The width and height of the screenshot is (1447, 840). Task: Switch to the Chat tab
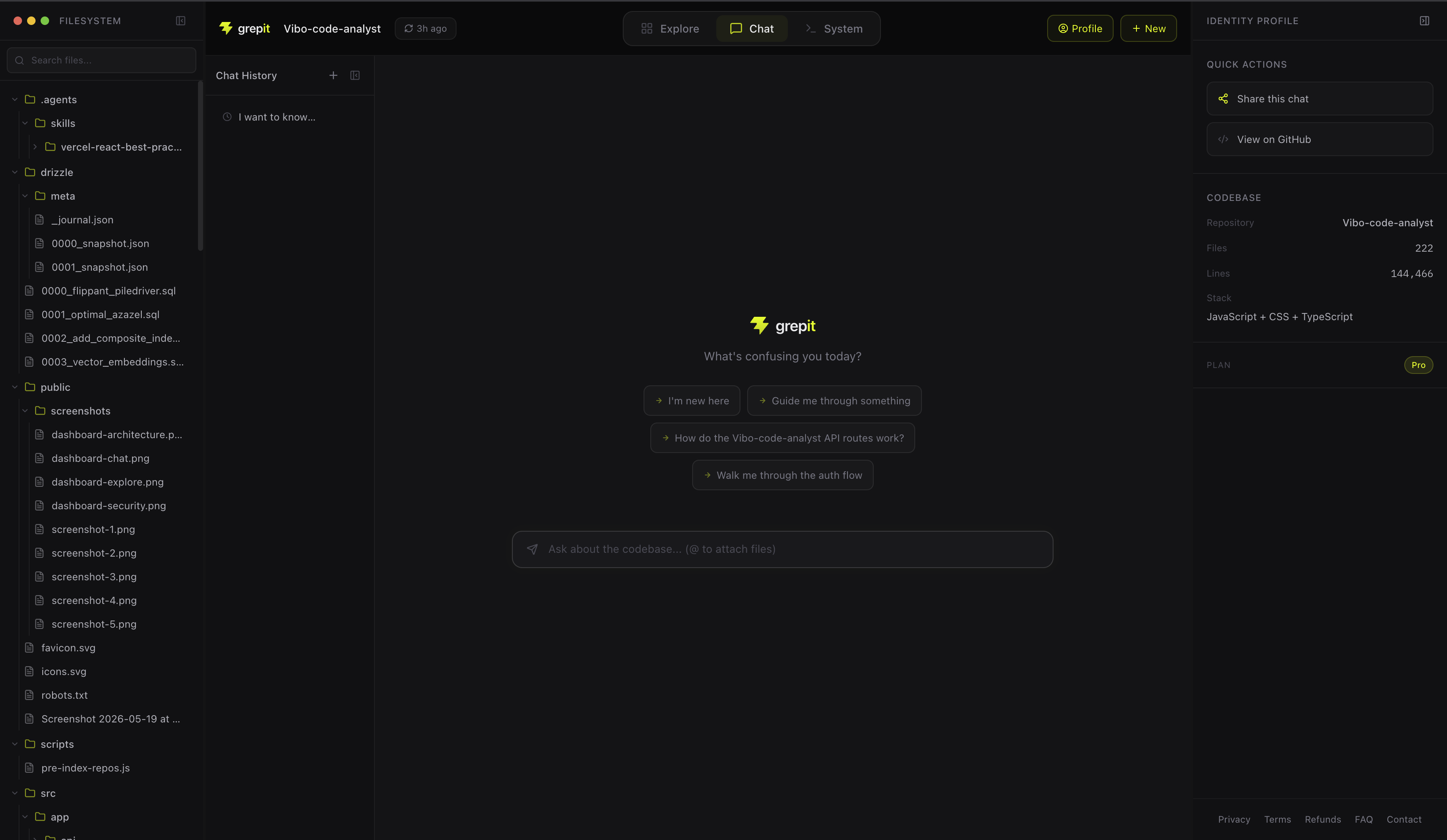pyautogui.click(x=751, y=29)
